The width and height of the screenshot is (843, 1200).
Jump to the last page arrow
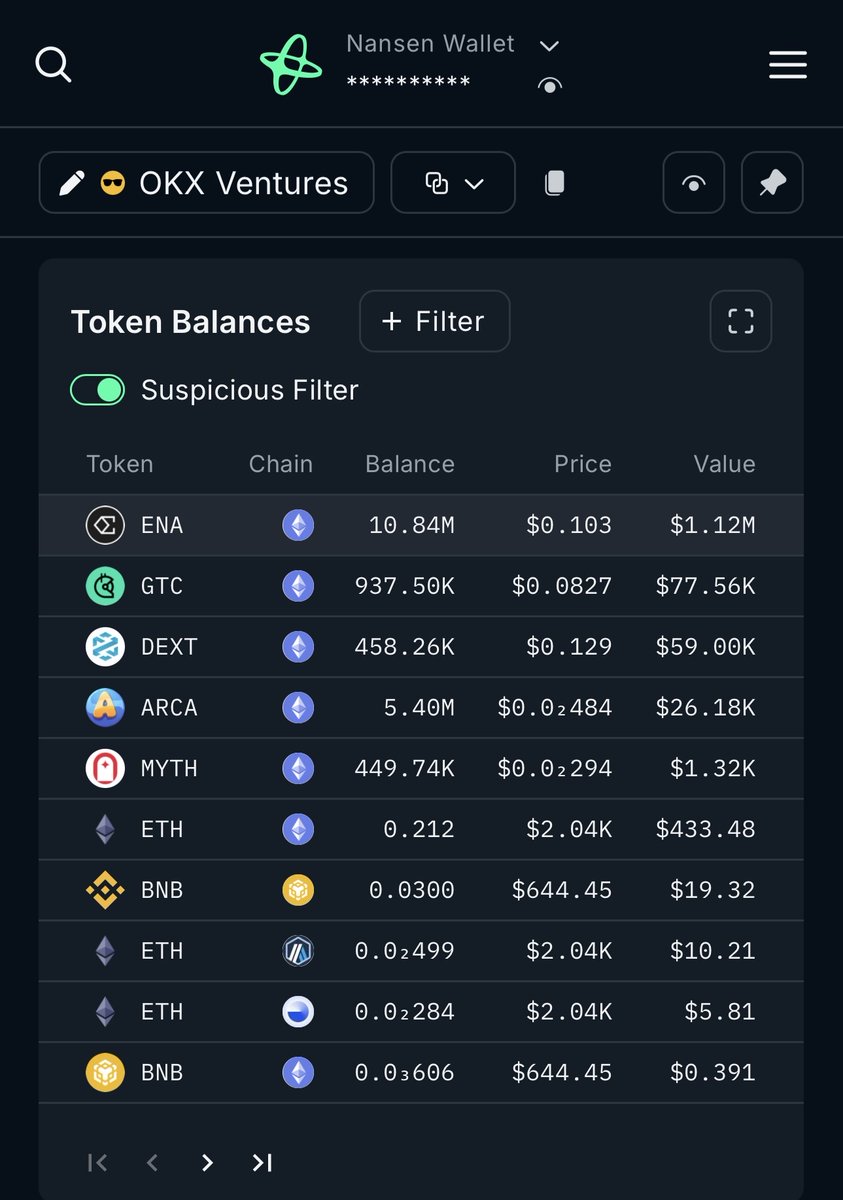click(262, 1162)
